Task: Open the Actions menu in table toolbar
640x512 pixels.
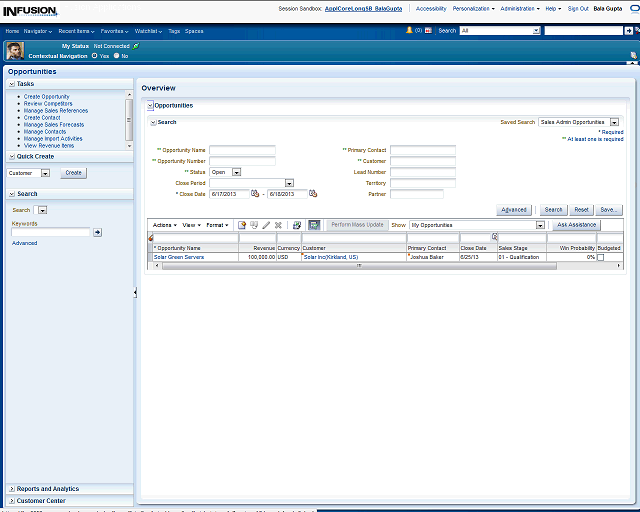Action: click(x=163, y=225)
